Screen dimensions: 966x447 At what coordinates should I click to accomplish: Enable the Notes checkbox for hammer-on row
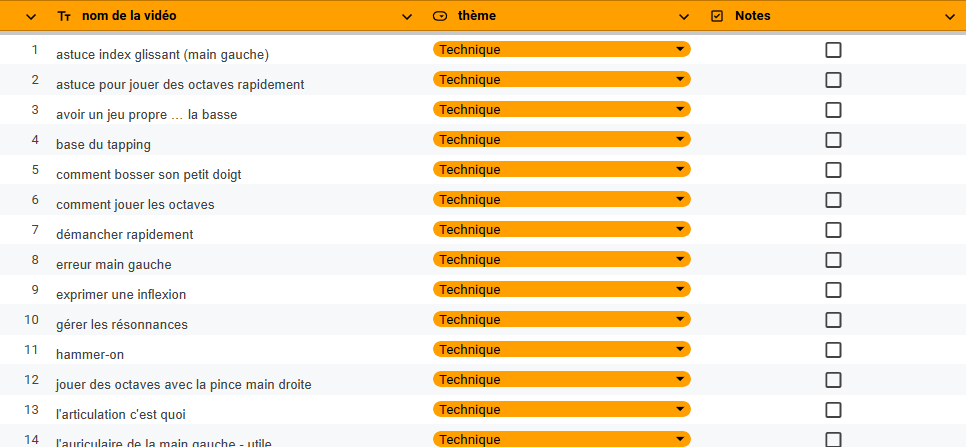pos(833,350)
